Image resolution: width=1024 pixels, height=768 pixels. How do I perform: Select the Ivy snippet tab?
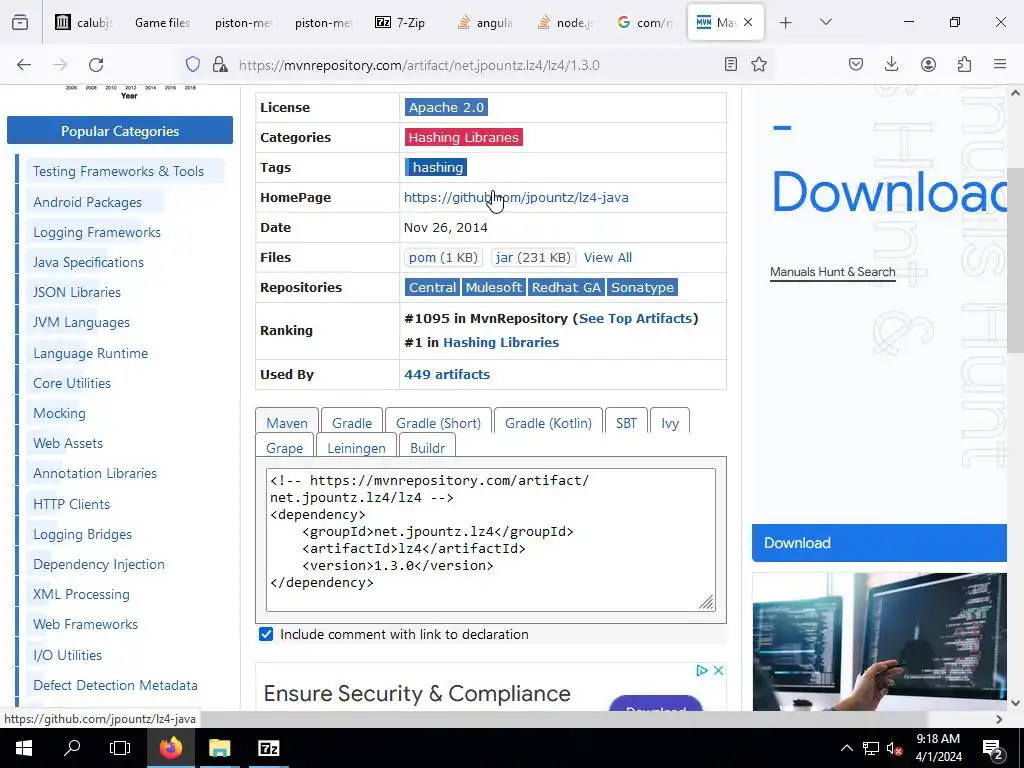click(x=669, y=423)
